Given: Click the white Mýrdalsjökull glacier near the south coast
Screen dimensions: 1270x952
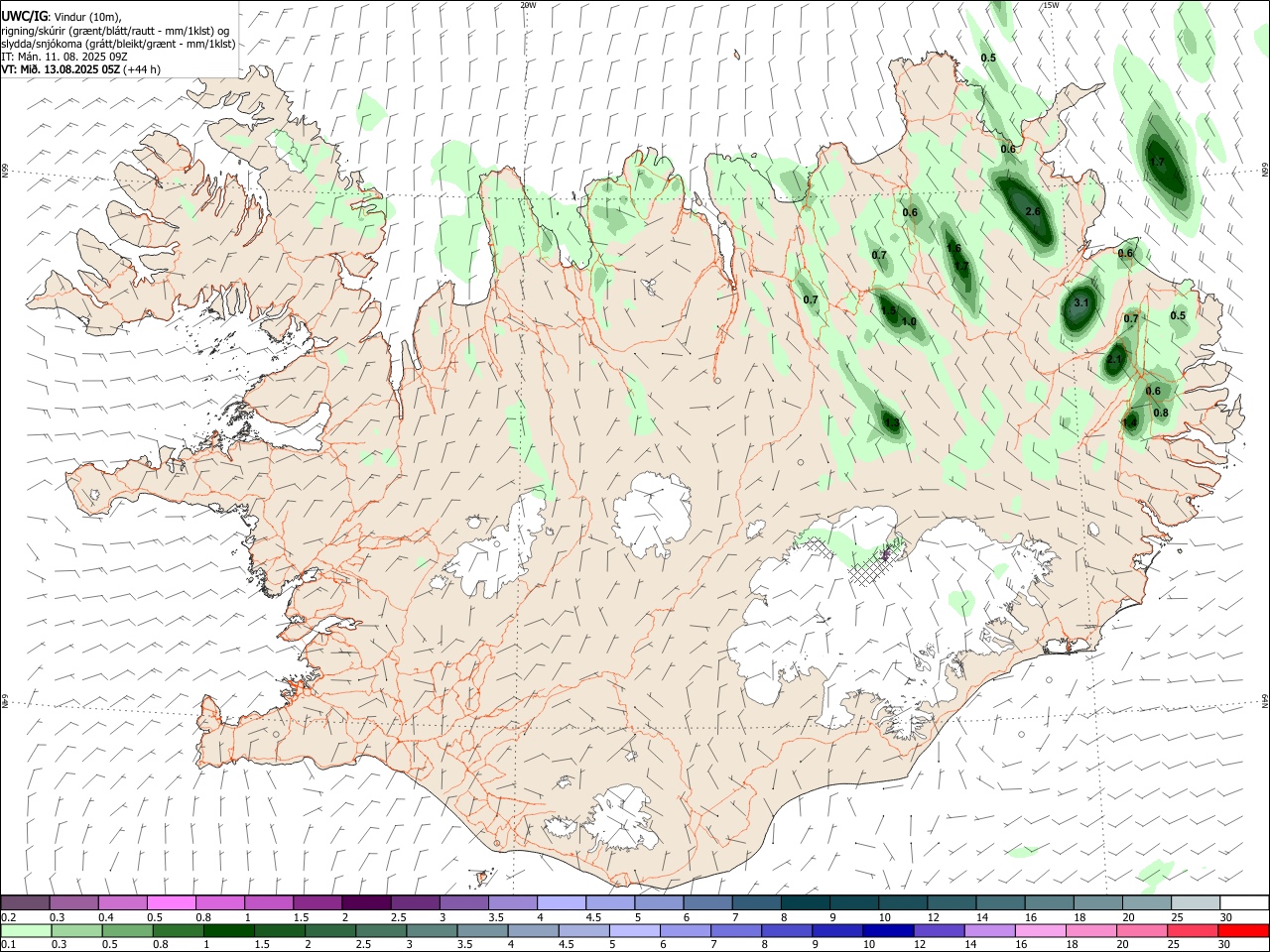Looking at the screenshot, I should [623, 818].
